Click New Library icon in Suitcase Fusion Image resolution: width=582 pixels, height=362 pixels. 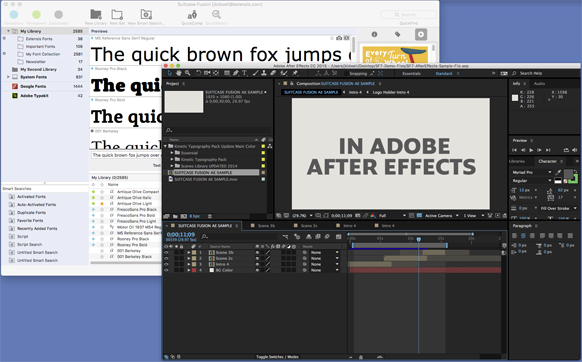click(x=96, y=14)
